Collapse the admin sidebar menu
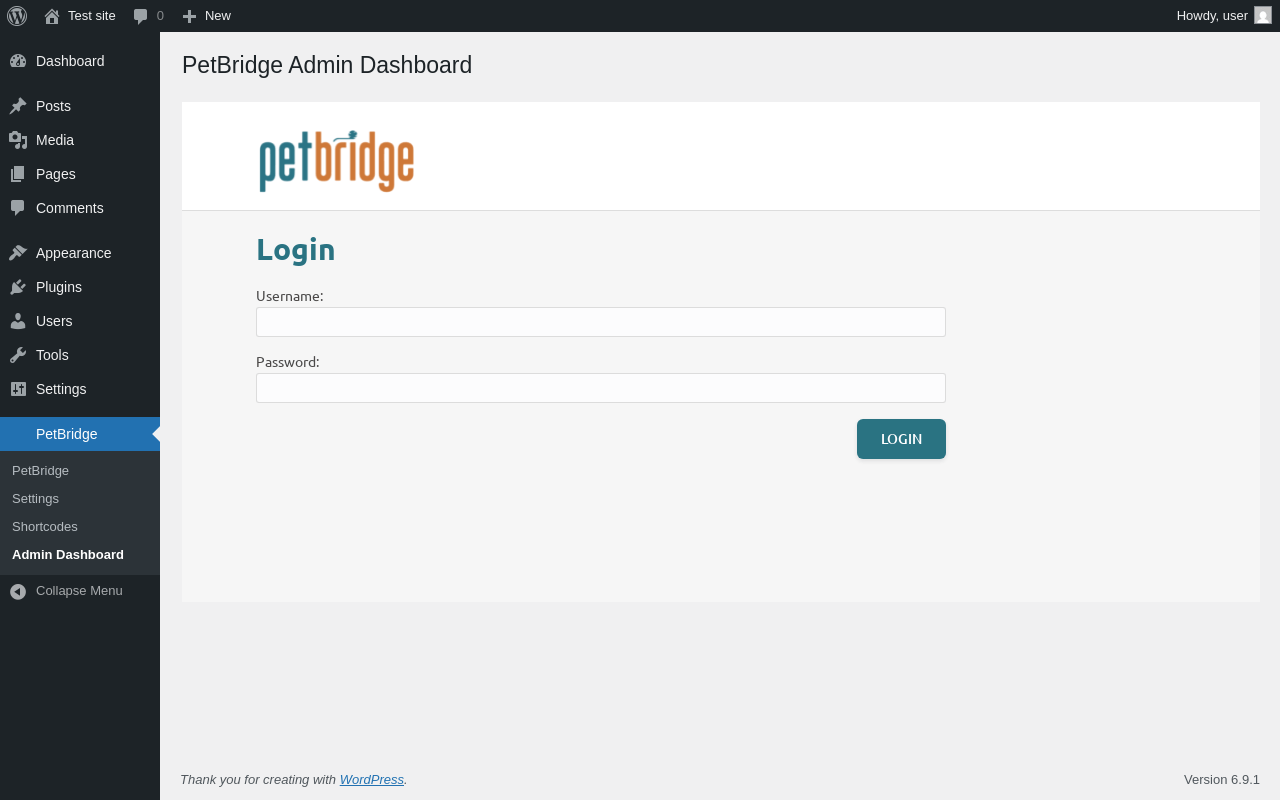Viewport: 1280px width, 800px height. (x=66, y=591)
